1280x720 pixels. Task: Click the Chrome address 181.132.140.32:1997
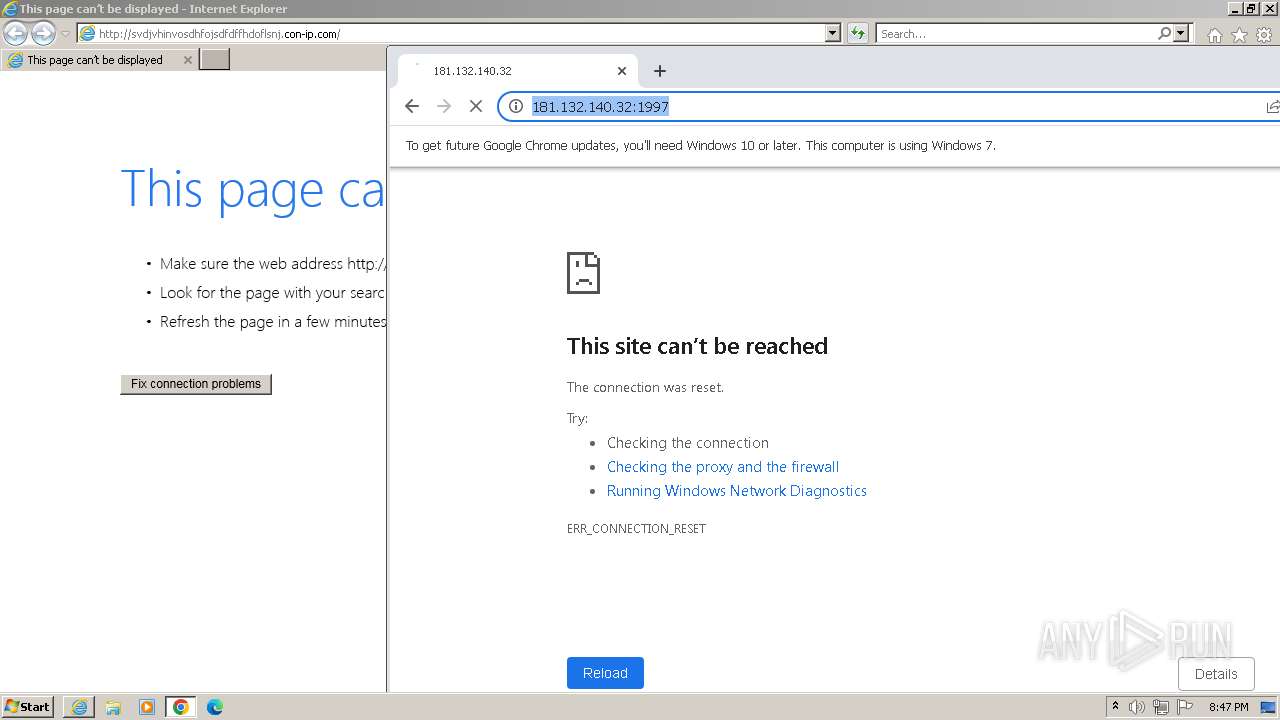(600, 107)
